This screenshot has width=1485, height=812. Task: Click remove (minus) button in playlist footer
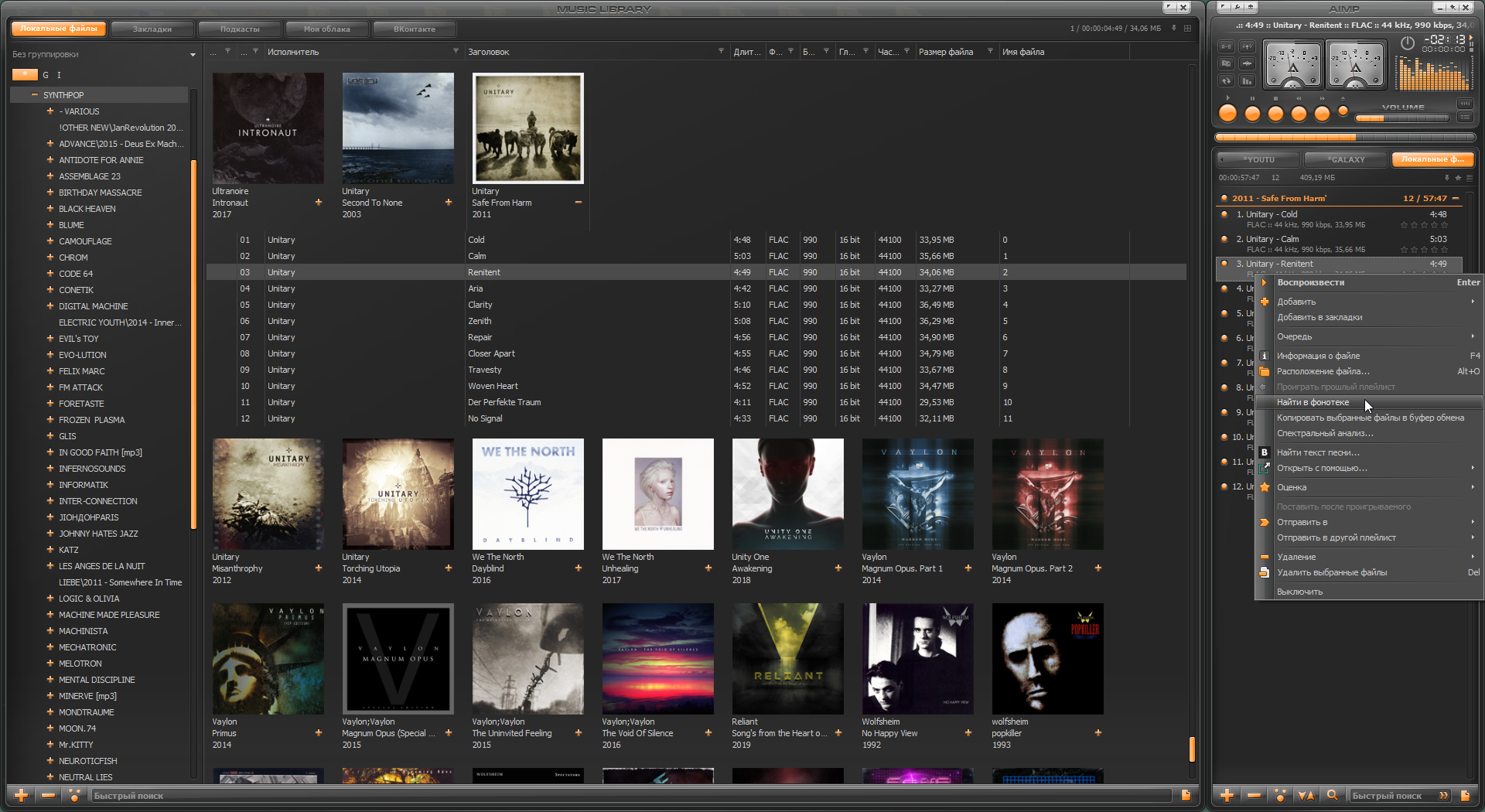coord(1254,795)
